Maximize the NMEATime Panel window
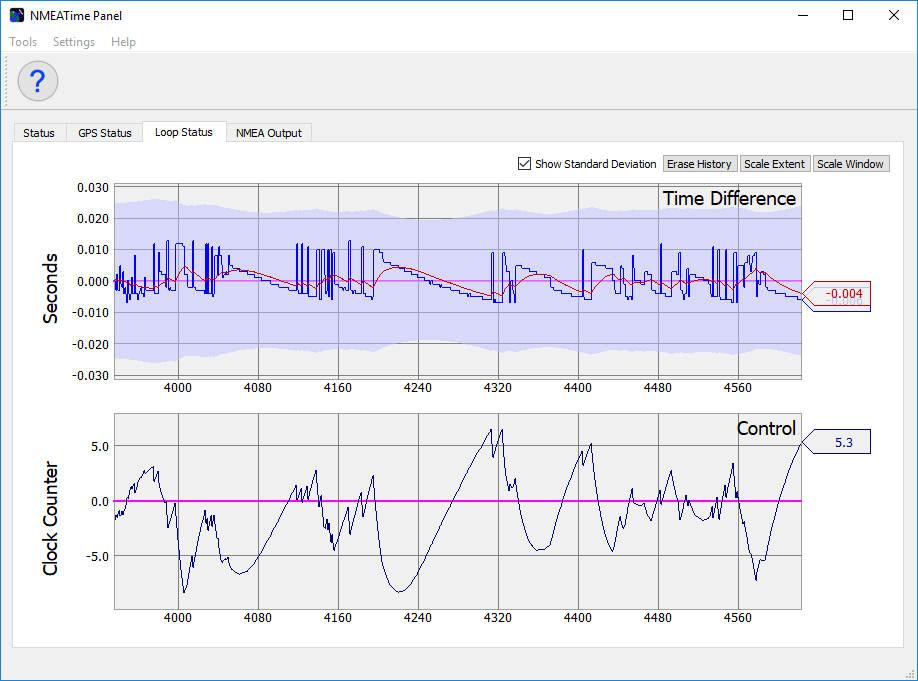Image resolution: width=918 pixels, height=681 pixels. coord(848,15)
